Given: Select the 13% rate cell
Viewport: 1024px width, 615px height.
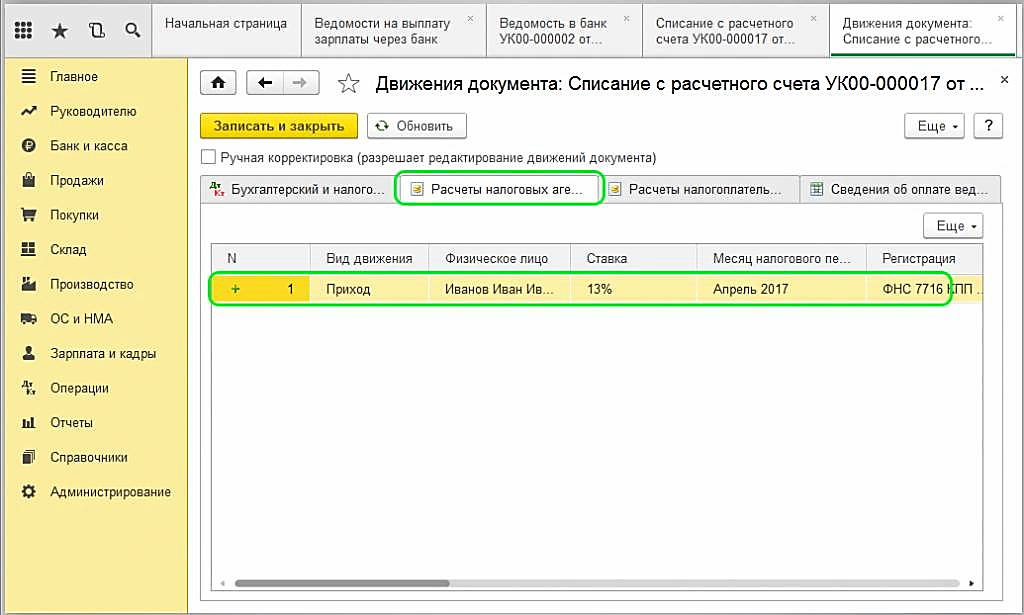Looking at the screenshot, I should [633, 289].
